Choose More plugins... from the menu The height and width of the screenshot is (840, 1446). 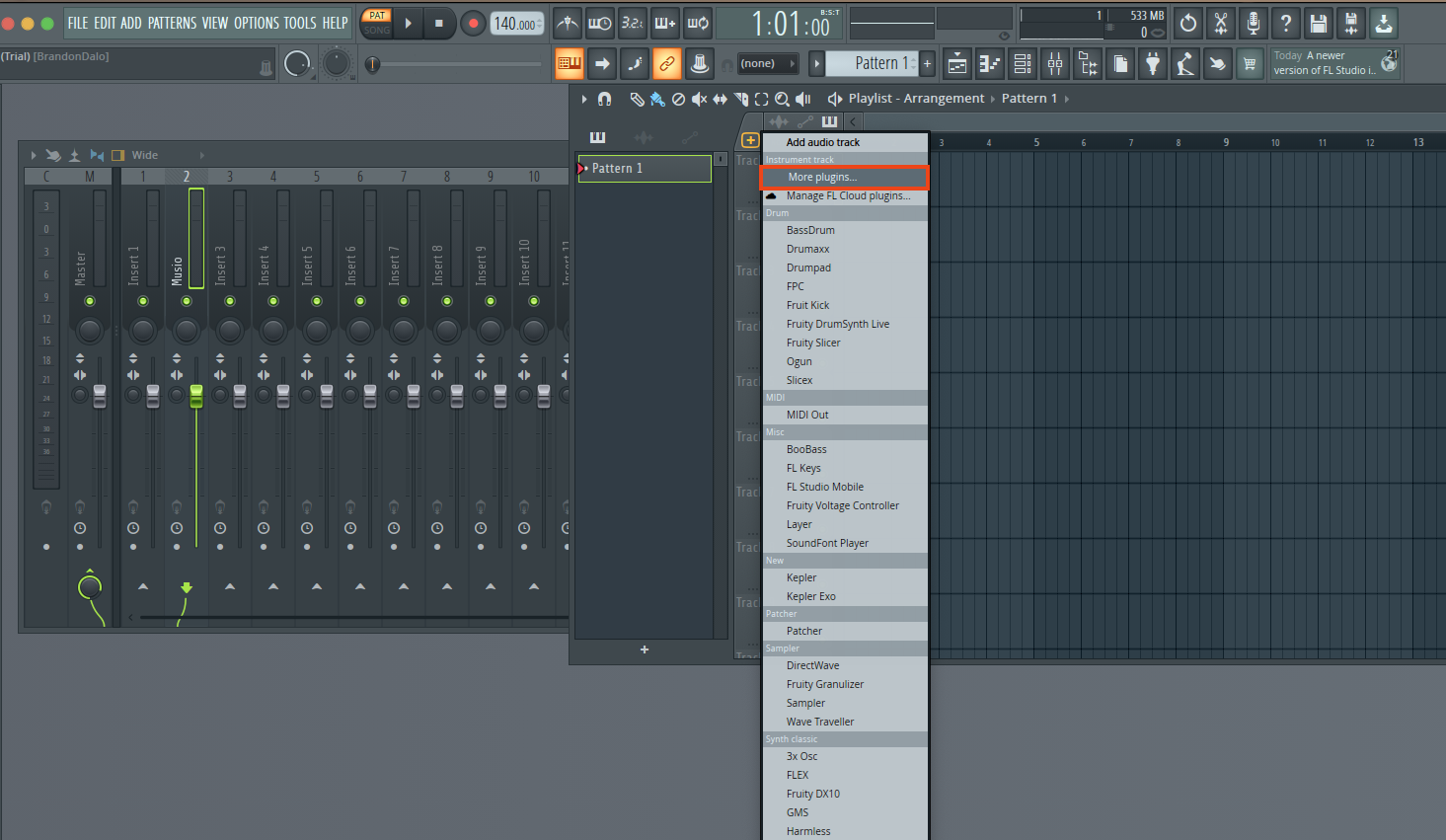[845, 178]
